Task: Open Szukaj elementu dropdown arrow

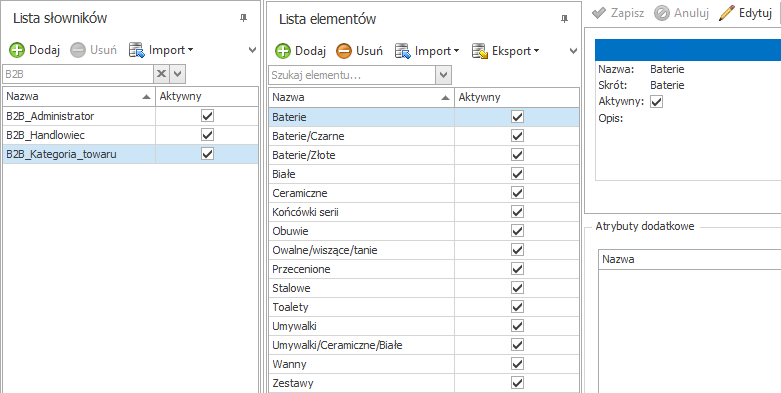Action: point(443,75)
